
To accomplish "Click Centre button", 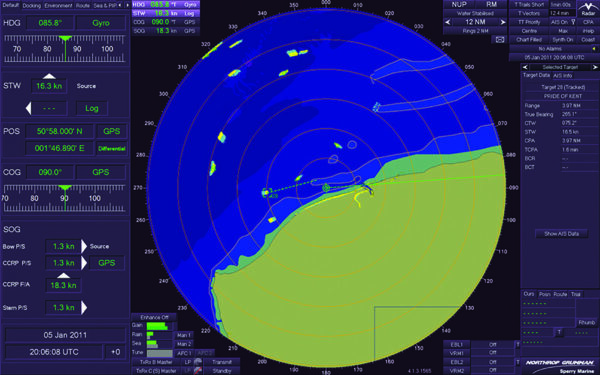I will (x=529, y=31).
